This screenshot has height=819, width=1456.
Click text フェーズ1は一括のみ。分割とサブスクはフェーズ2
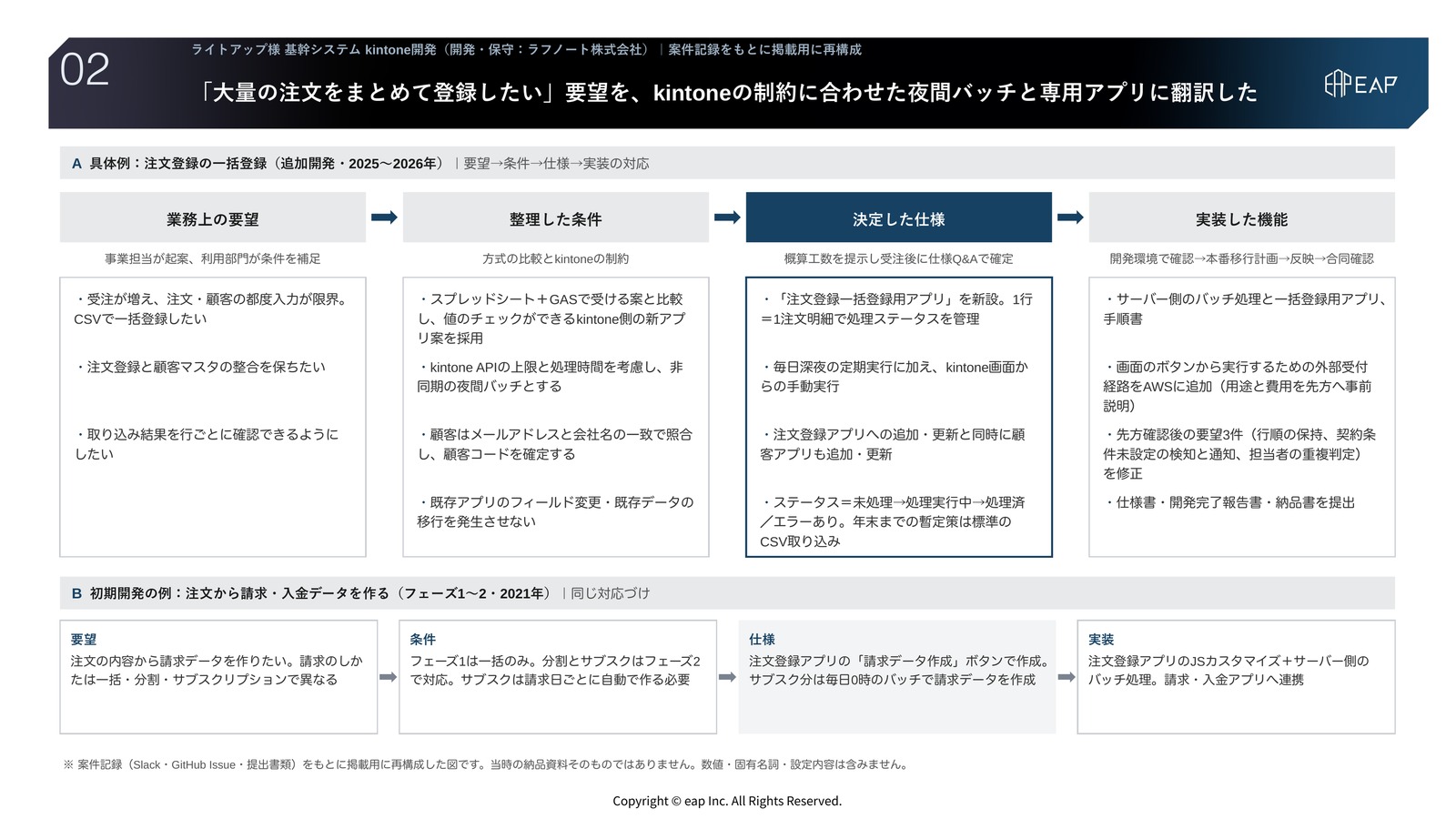555,671
